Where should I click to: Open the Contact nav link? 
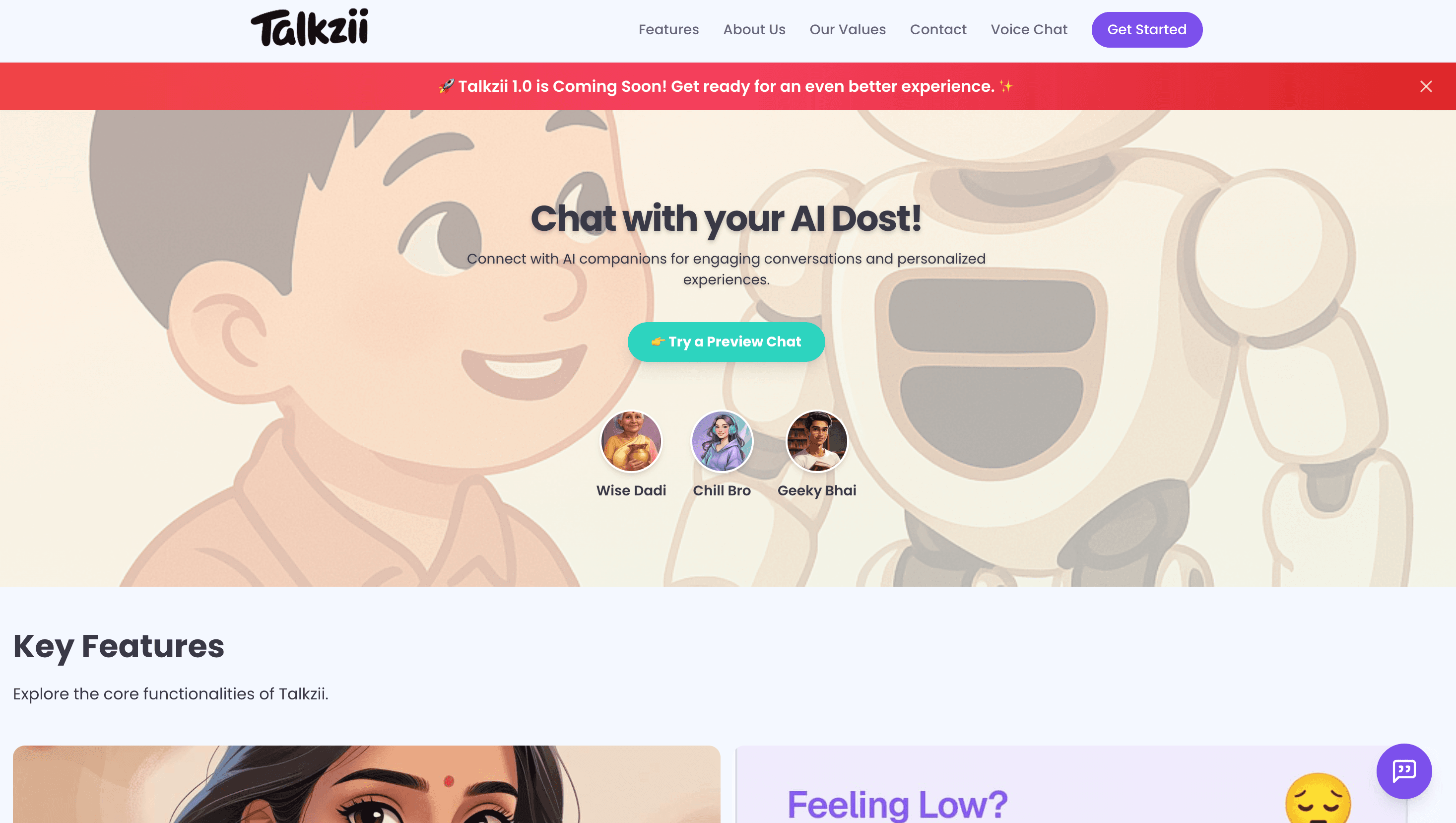(938, 29)
